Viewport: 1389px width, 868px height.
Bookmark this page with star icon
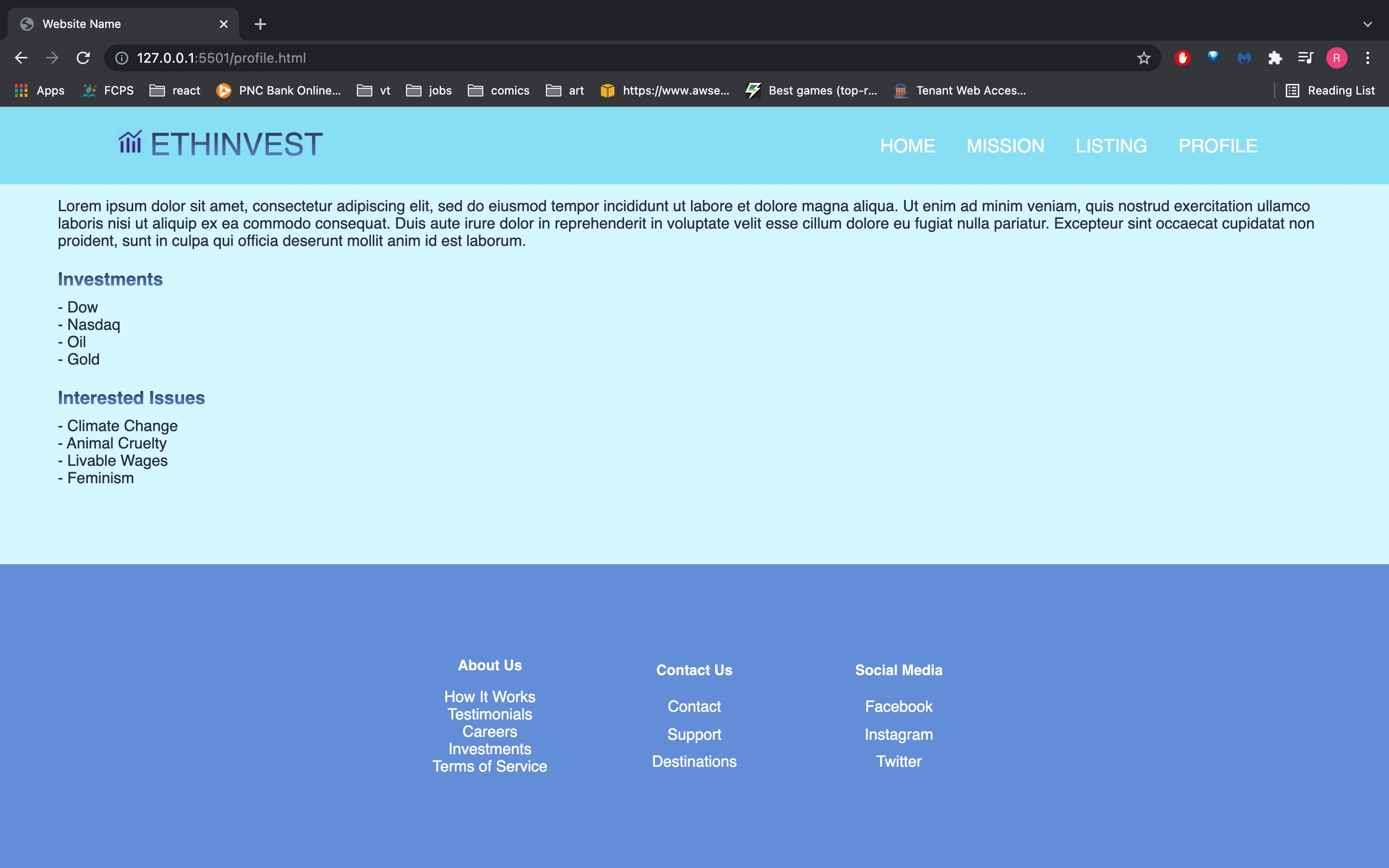tap(1144, 58)
